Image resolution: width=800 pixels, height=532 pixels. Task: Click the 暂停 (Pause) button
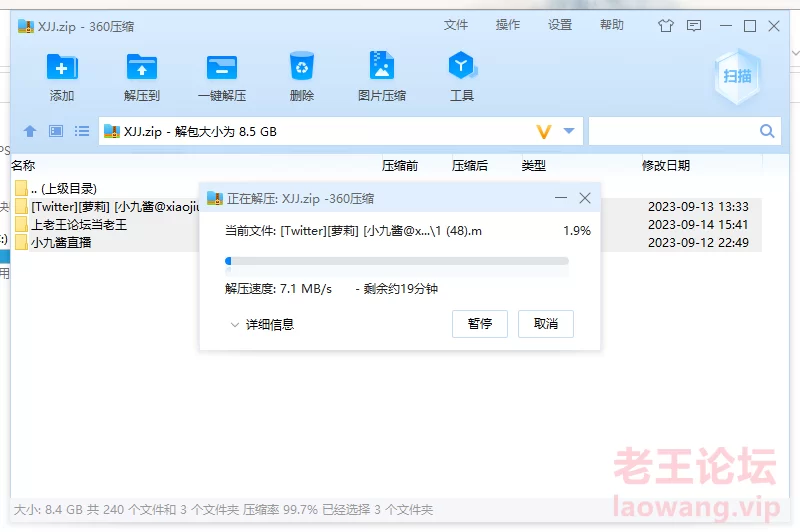coord(480,323)
